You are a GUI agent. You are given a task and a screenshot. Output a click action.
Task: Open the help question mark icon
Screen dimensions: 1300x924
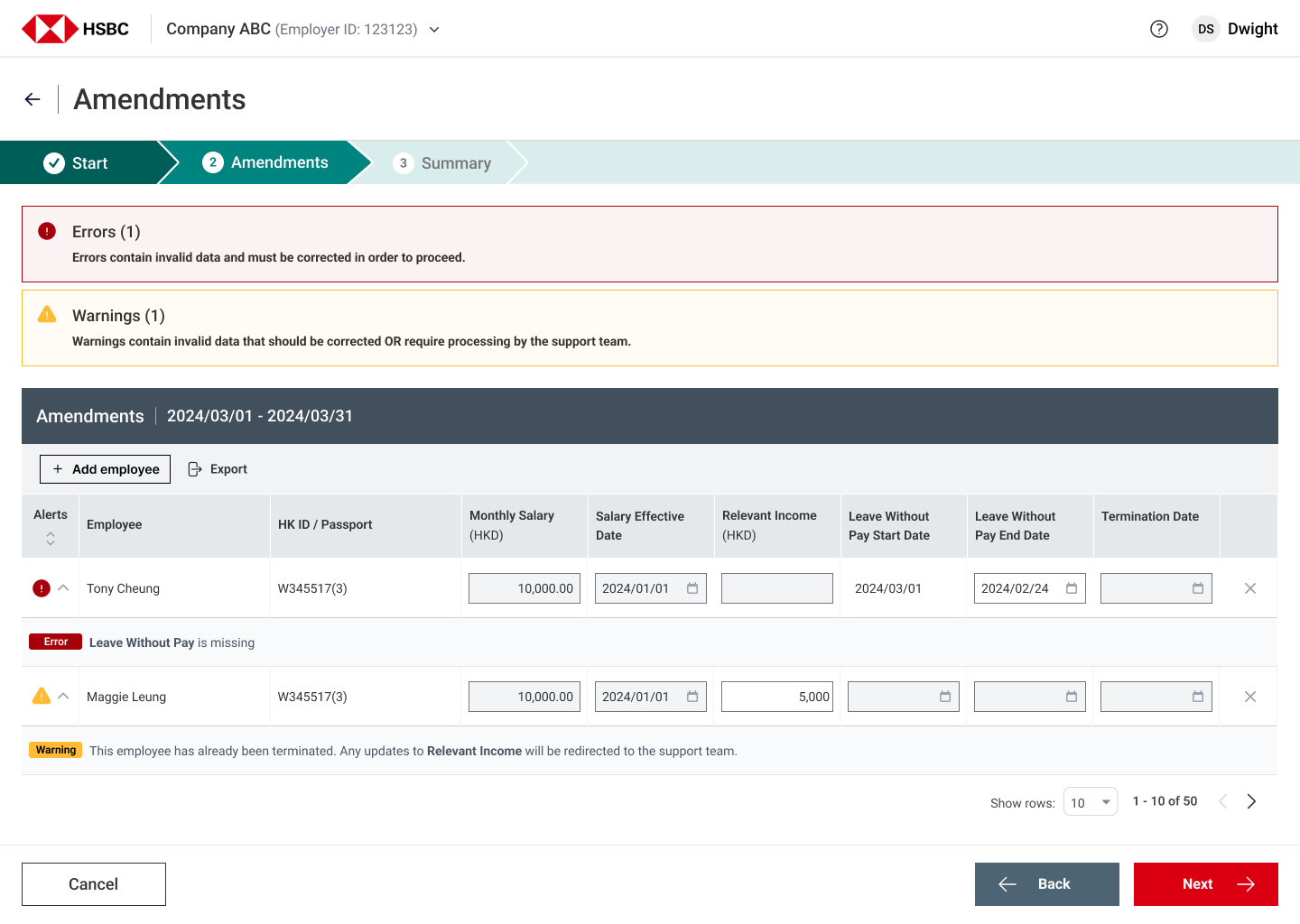pos(1159,29)
